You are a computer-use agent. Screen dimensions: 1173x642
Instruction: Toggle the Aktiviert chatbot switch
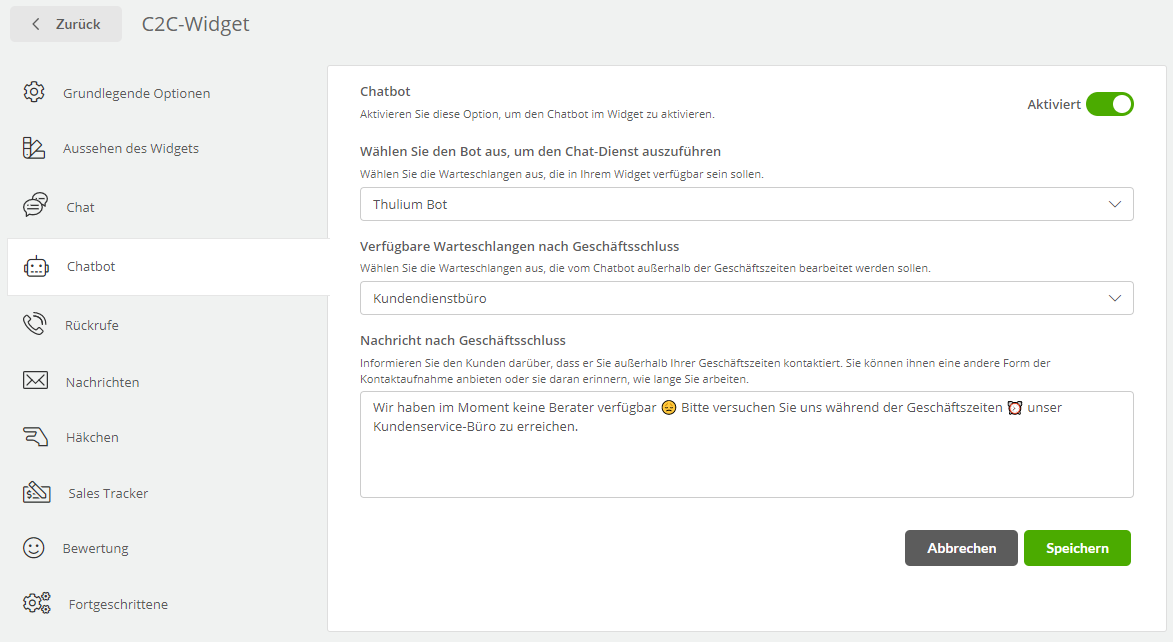[1109, 104]
